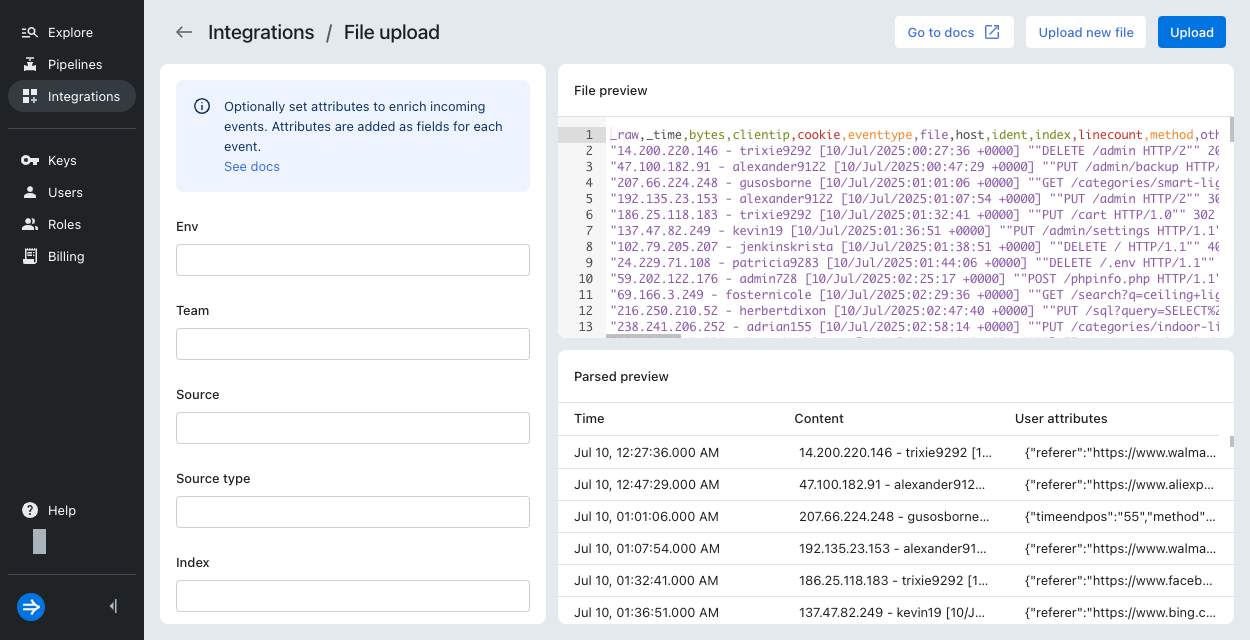Click the File preview vertical scrollbar
Viewport: 1250px width, 640px height.
pos(1230,128)
